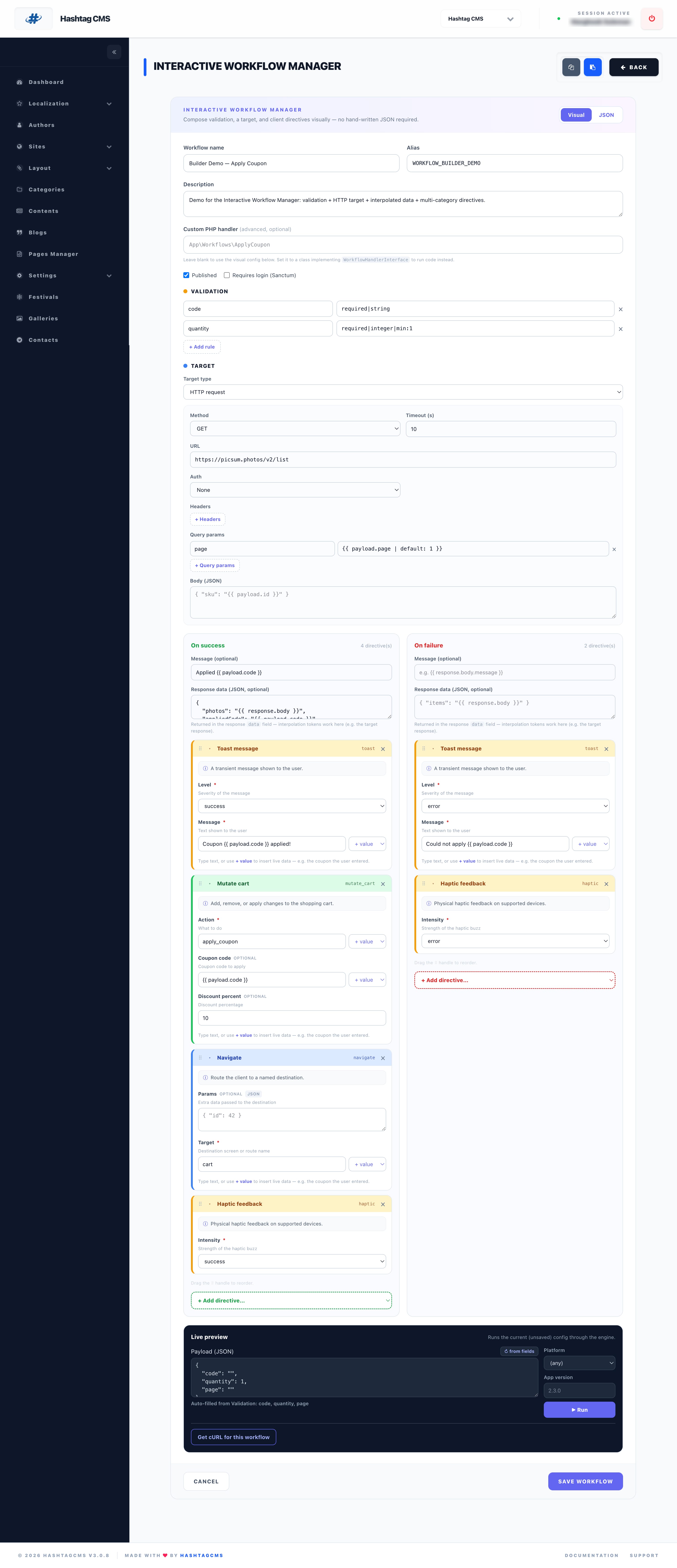Screen dimensions: 677x1568
Task: Open failure toast Level error dropdown
Action: (x=515, y=806)
